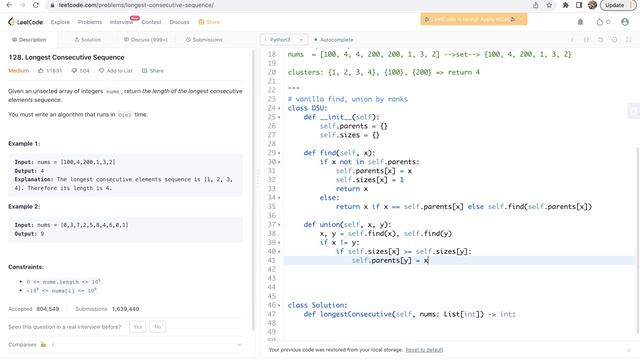640x360 pixels.
Task: Place cursor on empty line 42
Action: [459, 269]
